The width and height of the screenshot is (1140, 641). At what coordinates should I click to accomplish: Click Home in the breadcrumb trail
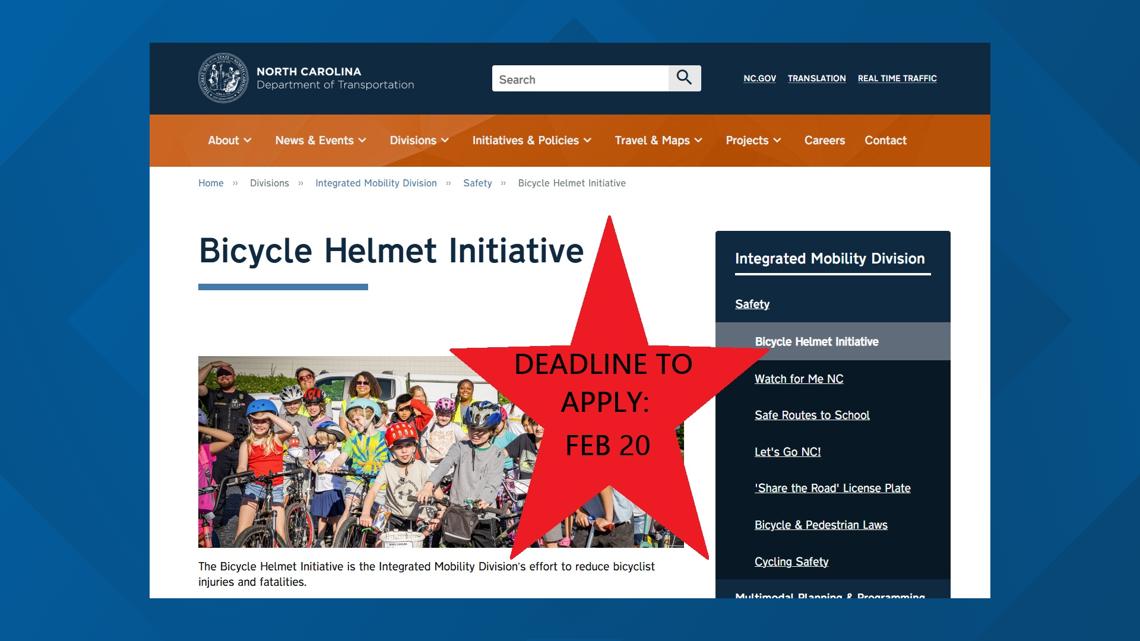click(210, 183)
